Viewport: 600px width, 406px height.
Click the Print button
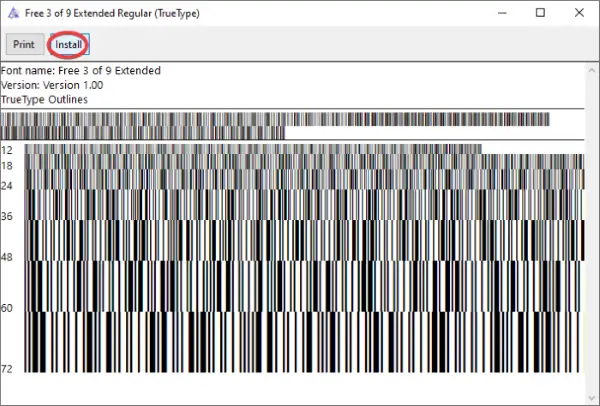click(24, 44)
